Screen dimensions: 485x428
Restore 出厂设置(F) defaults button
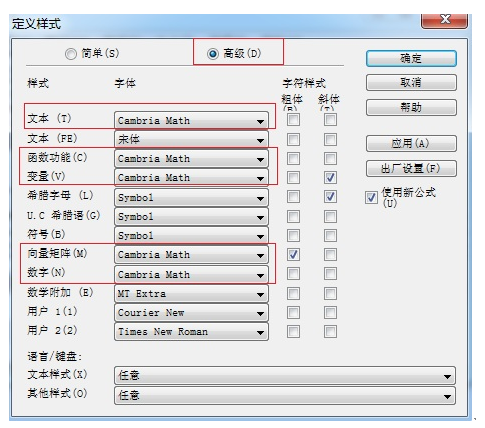coord(411,169)
